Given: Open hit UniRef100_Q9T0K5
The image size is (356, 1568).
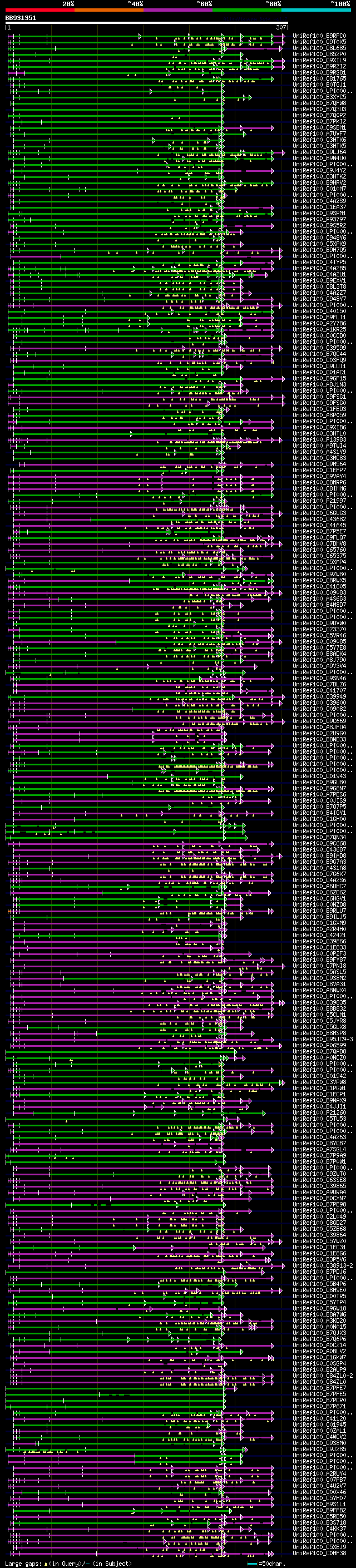Looking at the screenshot, I should pyautogui.click(x=319, y=42).
